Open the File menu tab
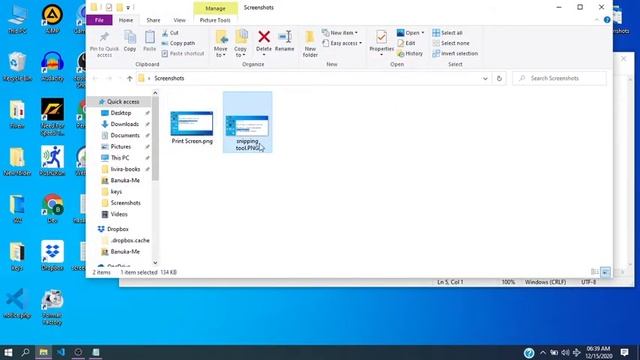Screen dimensions: 640x360 click(x=99, y=20)
